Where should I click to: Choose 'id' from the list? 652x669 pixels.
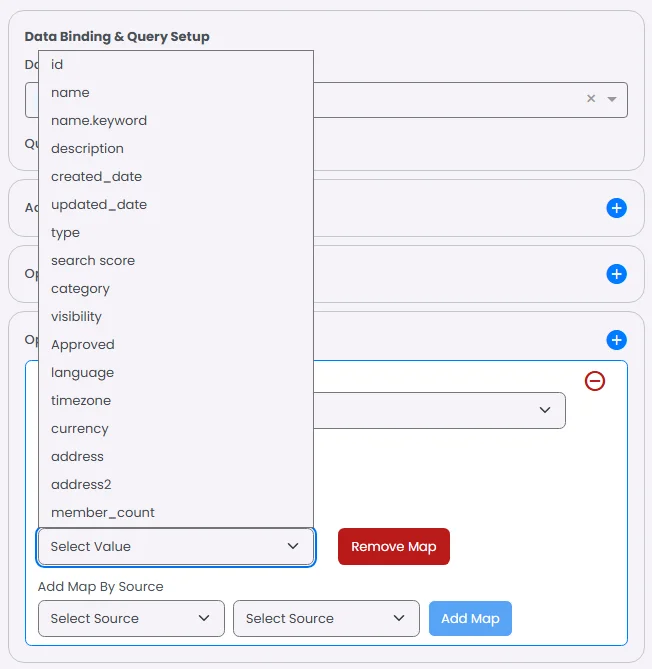click(57, 64)
